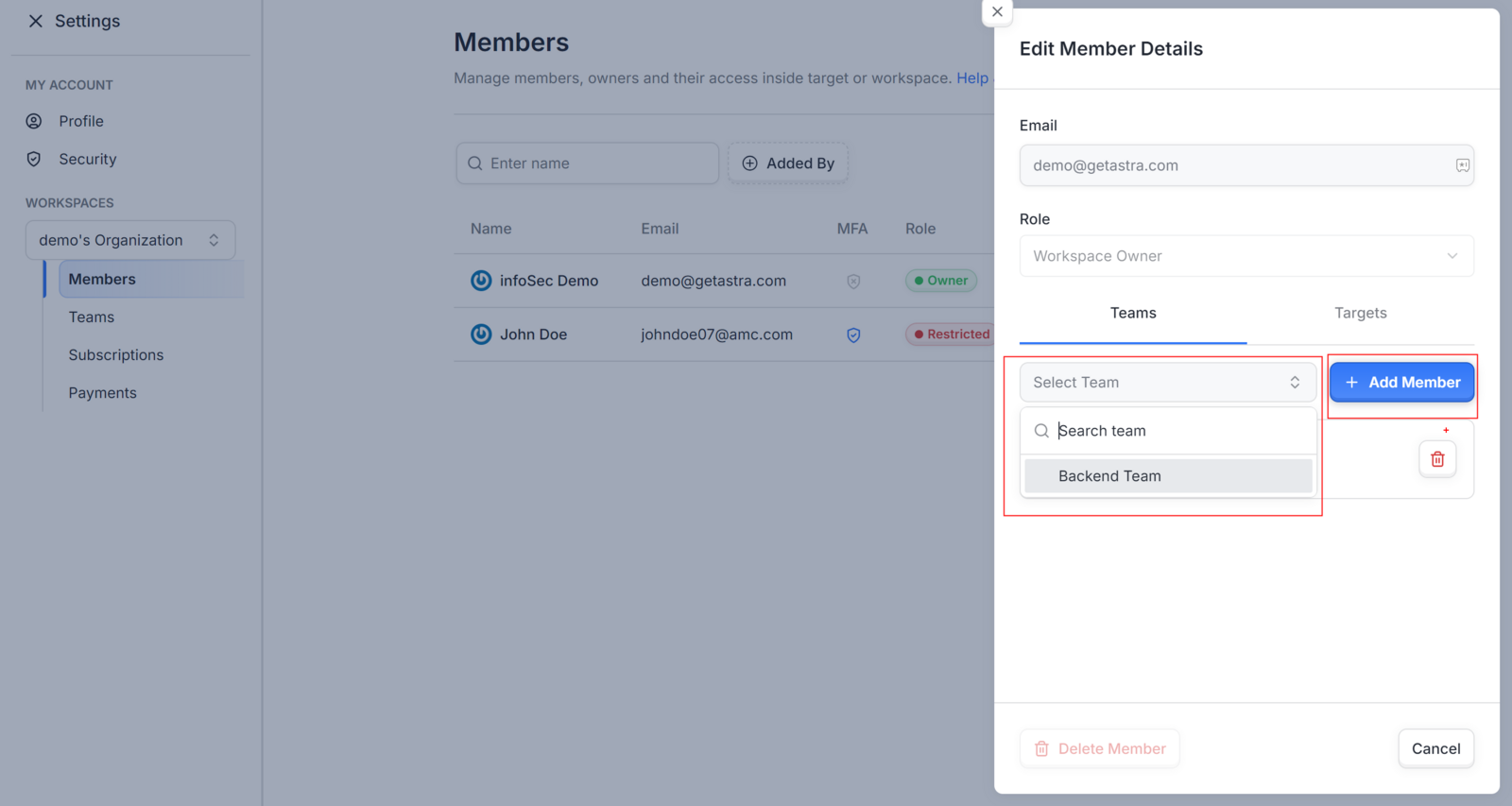Select the Teams tab in the panel
The height and width of the screenshot is (806, 1512).
pos(1133,313)
